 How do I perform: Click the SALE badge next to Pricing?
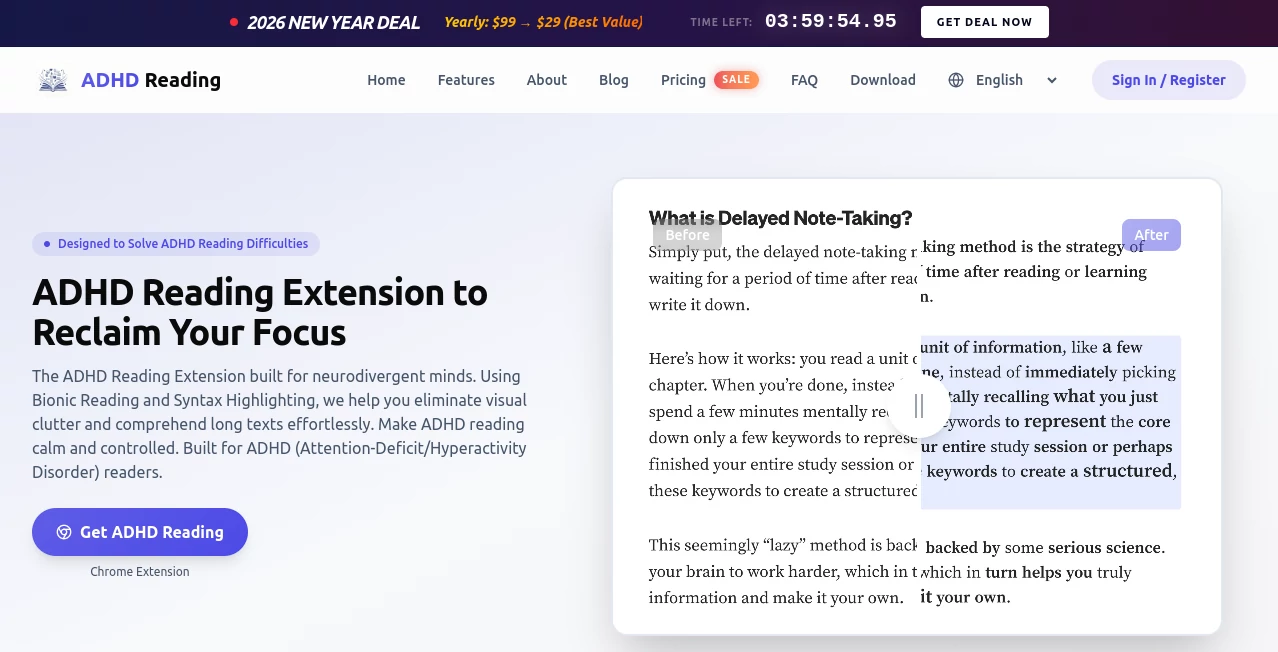(x=736, y=80)
